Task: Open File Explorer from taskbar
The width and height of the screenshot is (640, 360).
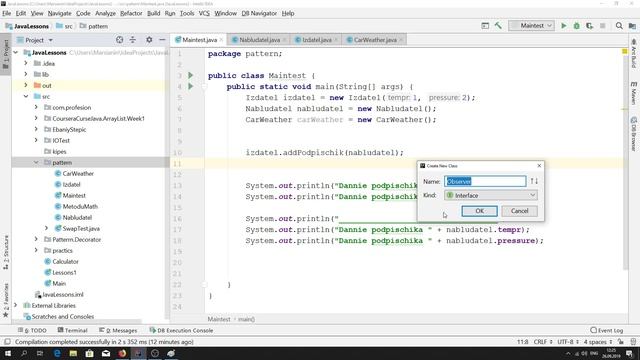Action: pyautogui.click(x=73, y=353)
